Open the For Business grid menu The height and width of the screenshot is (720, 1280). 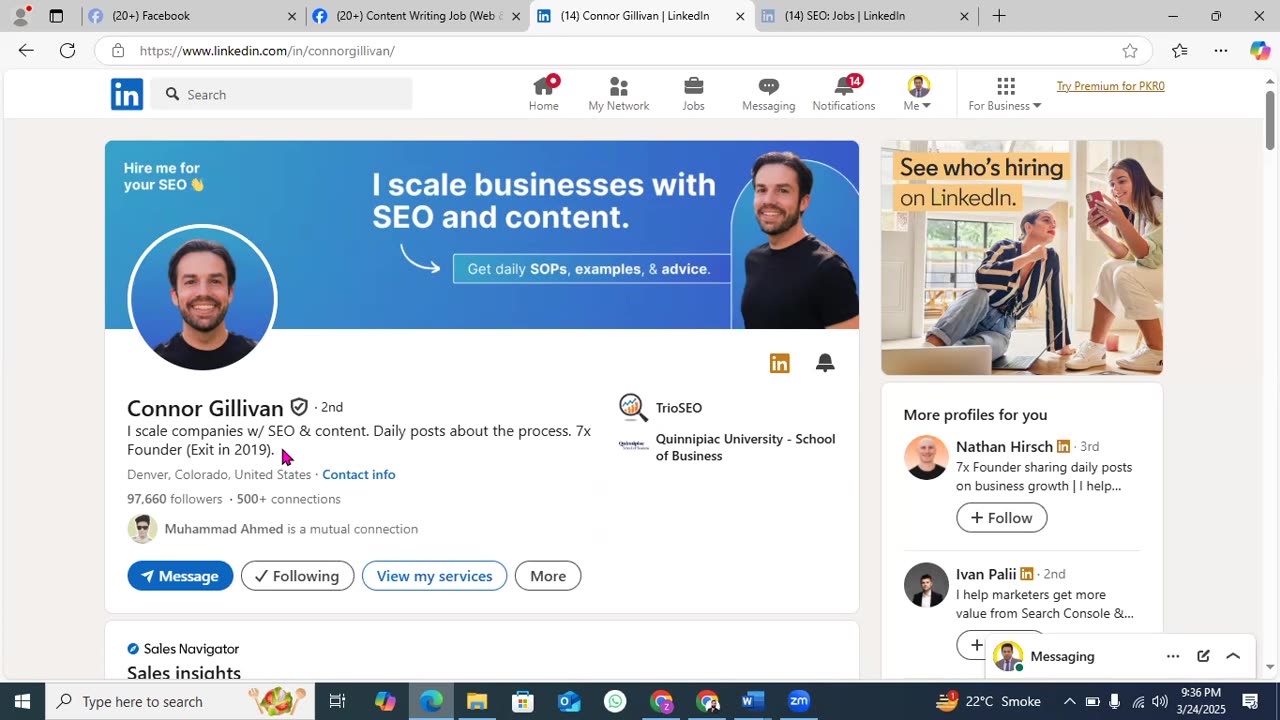click(1005, 94)
